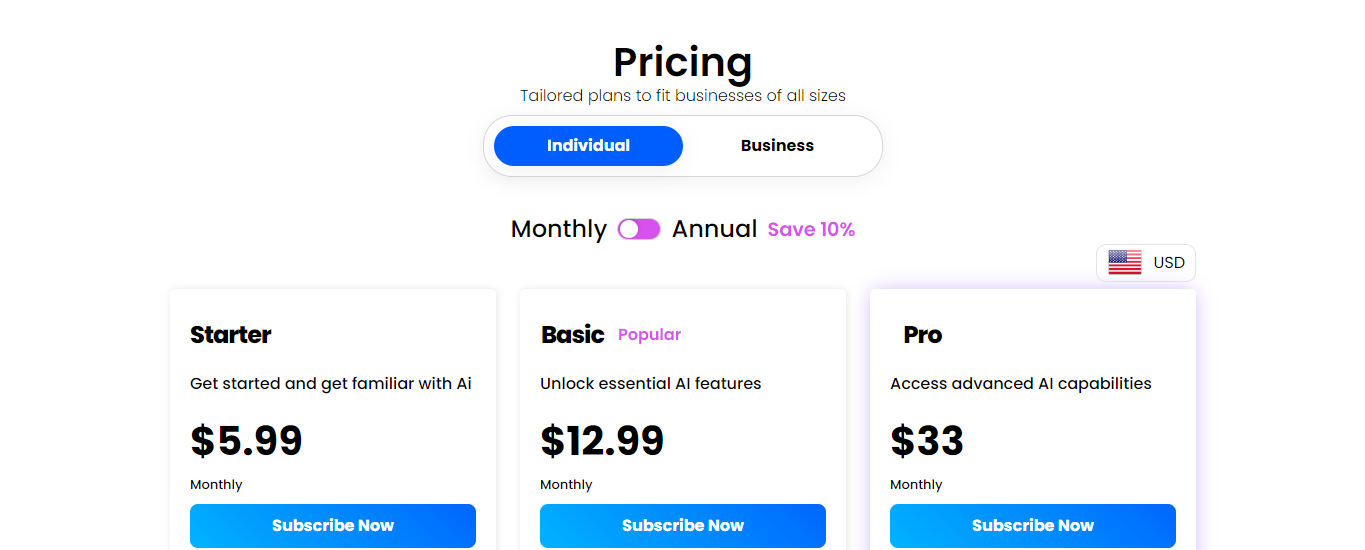Click the Basic plan title
The width and height of the screenshot is (1365, 550).
(x=573, y=334)
